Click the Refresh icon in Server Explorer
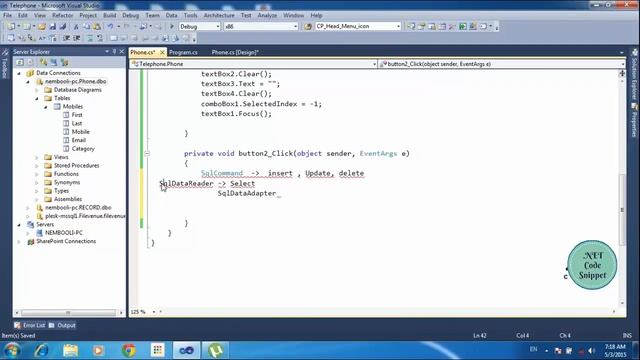 (20, 62)
